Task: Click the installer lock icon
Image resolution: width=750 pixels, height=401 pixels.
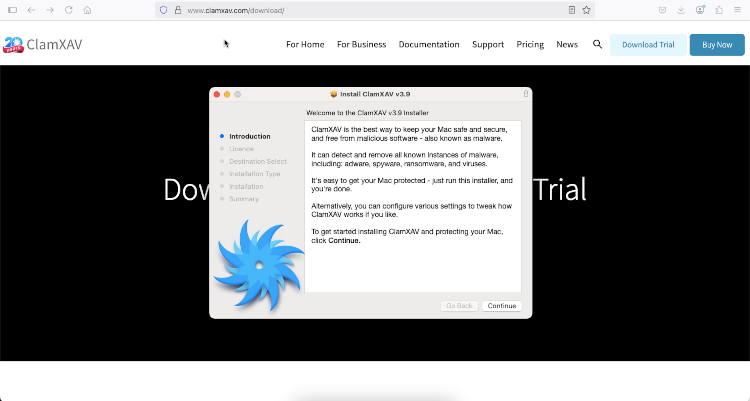Action: coord(526,94)
